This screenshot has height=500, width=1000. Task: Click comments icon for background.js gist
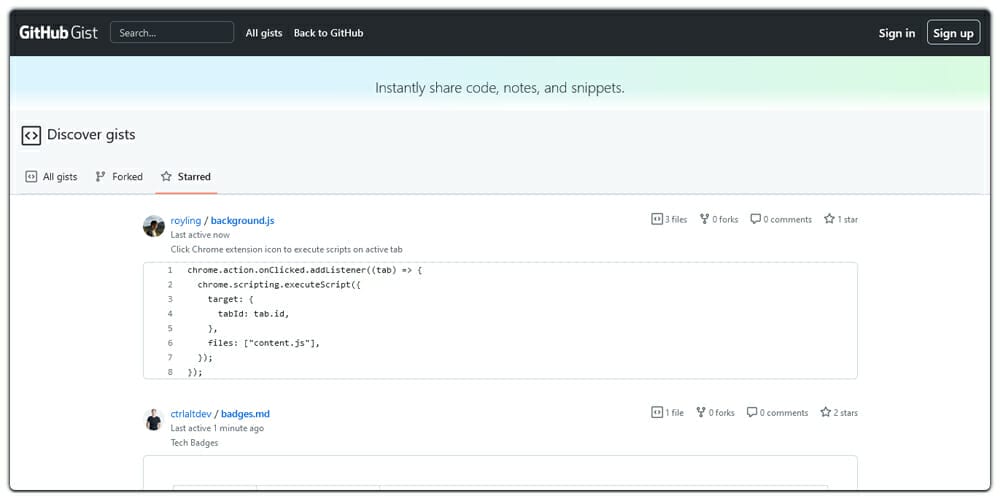(755, 219)
